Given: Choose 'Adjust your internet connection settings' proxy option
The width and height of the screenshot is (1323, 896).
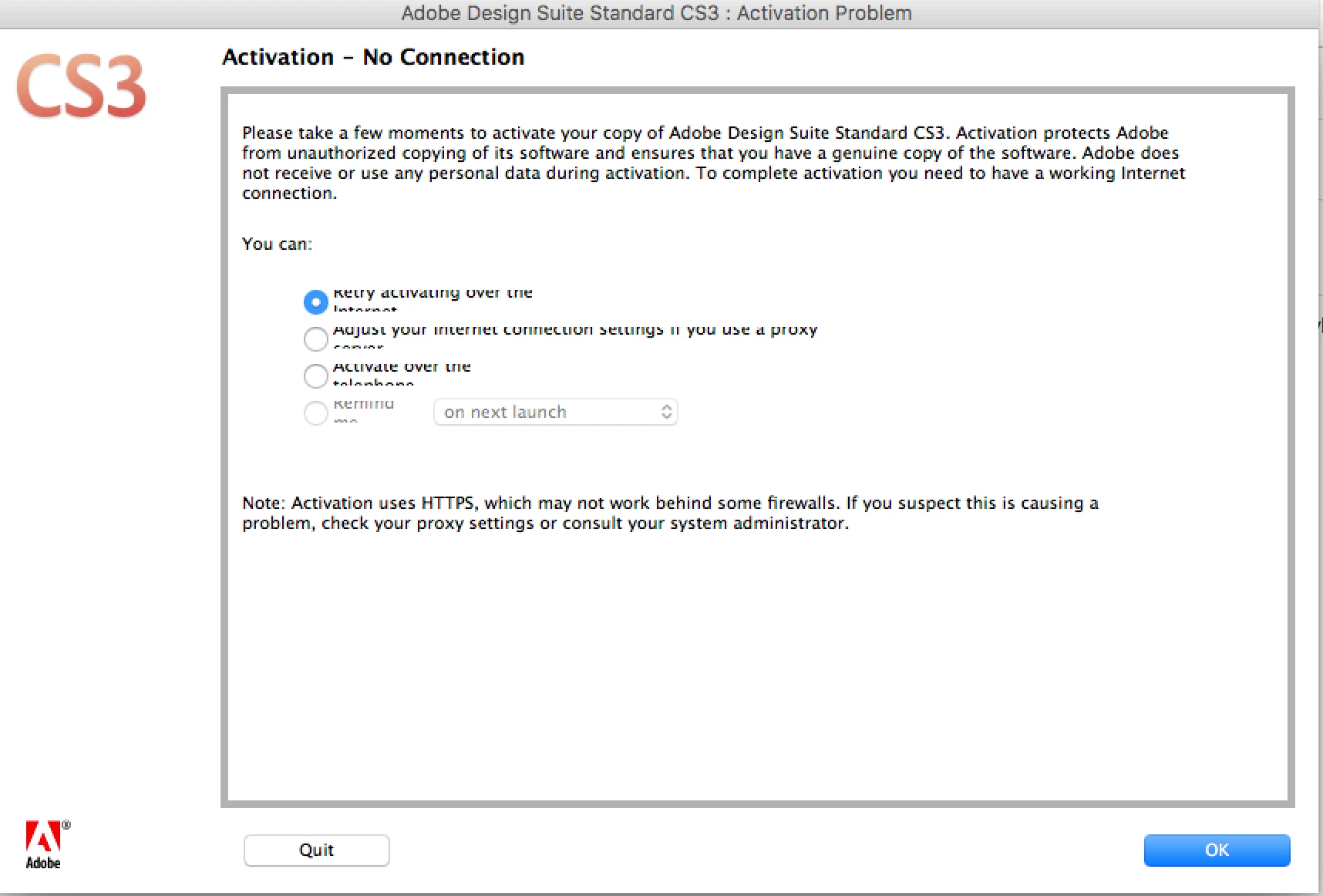Looking at the screenshot, I should (x=315, y=339).
